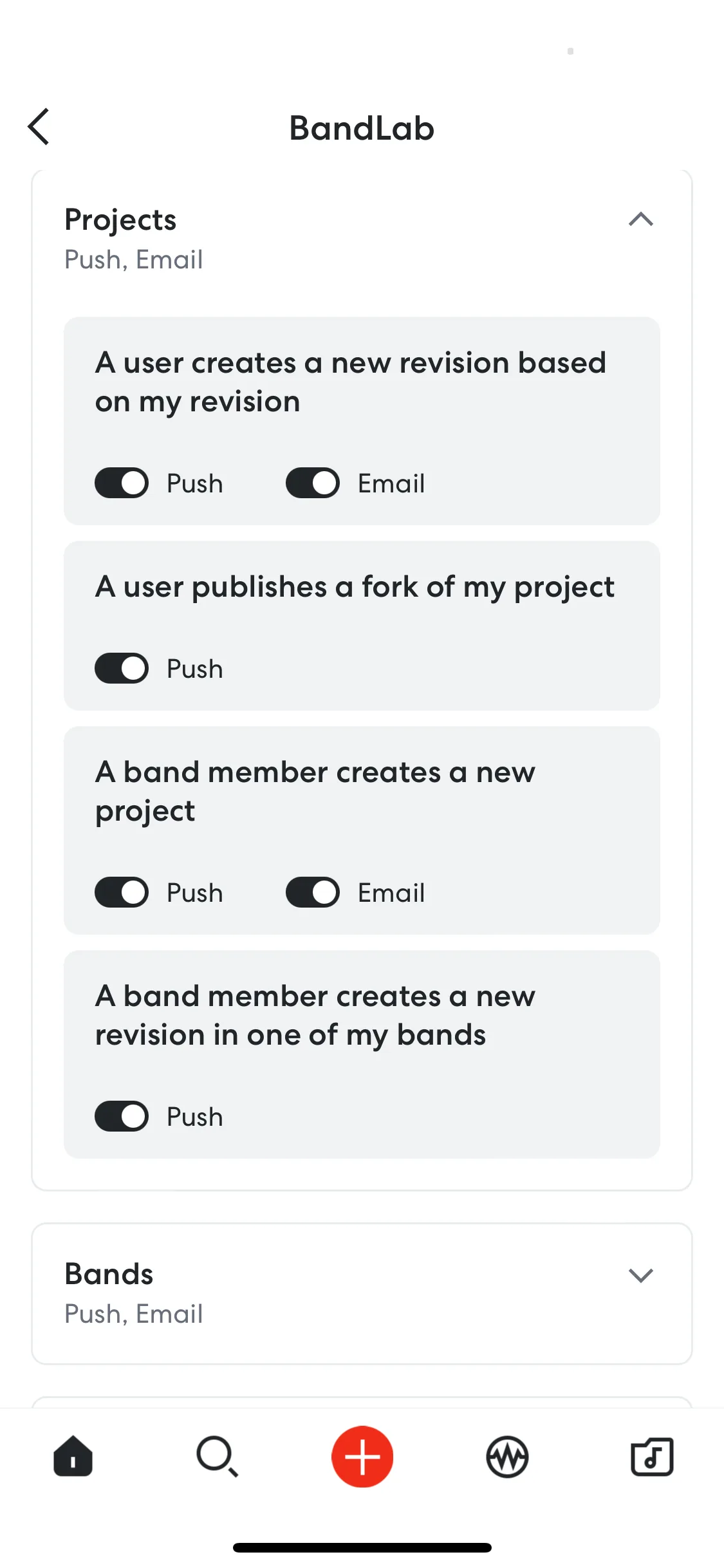Switch off Push for band revision notifications
724x1568 pixels.
(122, 1116)
